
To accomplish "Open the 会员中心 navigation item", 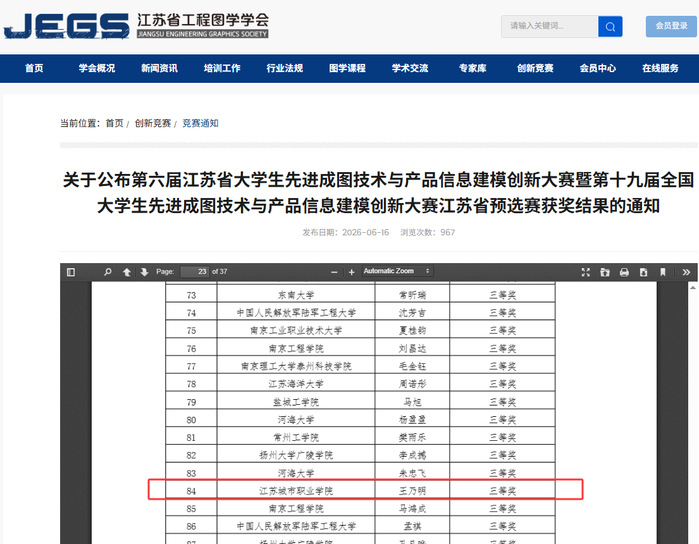I will (598, 68).
